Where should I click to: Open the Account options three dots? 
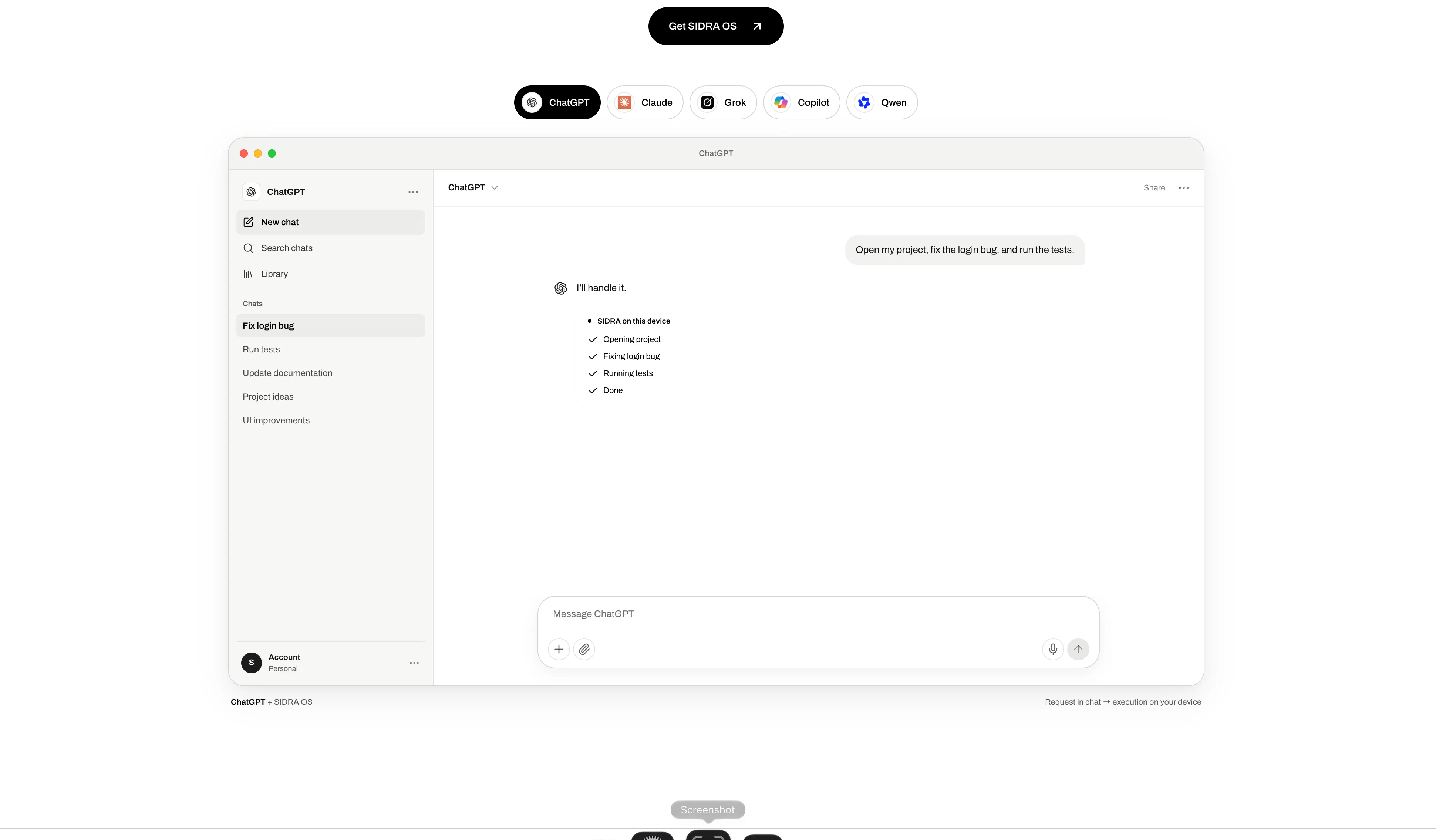click(x=414, y=663)
